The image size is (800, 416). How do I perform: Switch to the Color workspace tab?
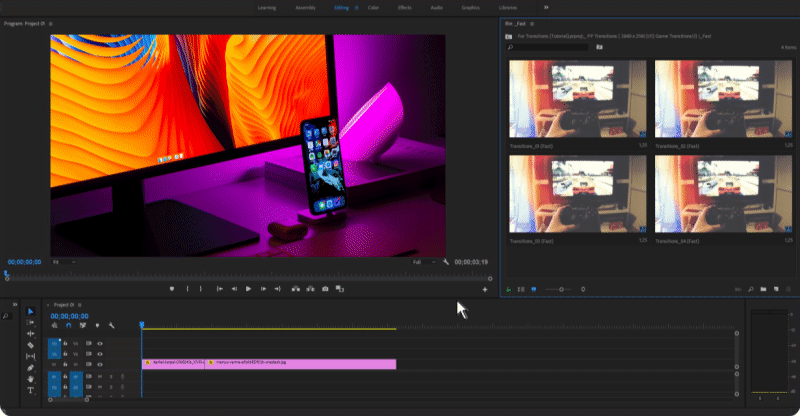click(x=373, y=7)
